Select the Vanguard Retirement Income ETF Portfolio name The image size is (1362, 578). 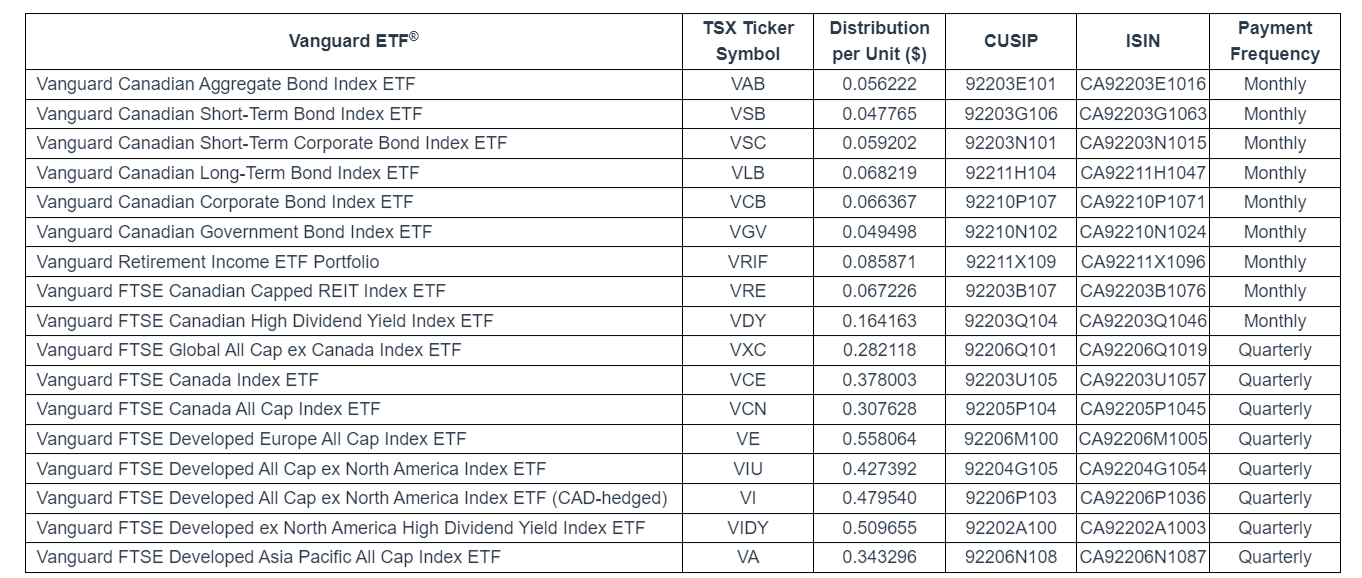208,262
